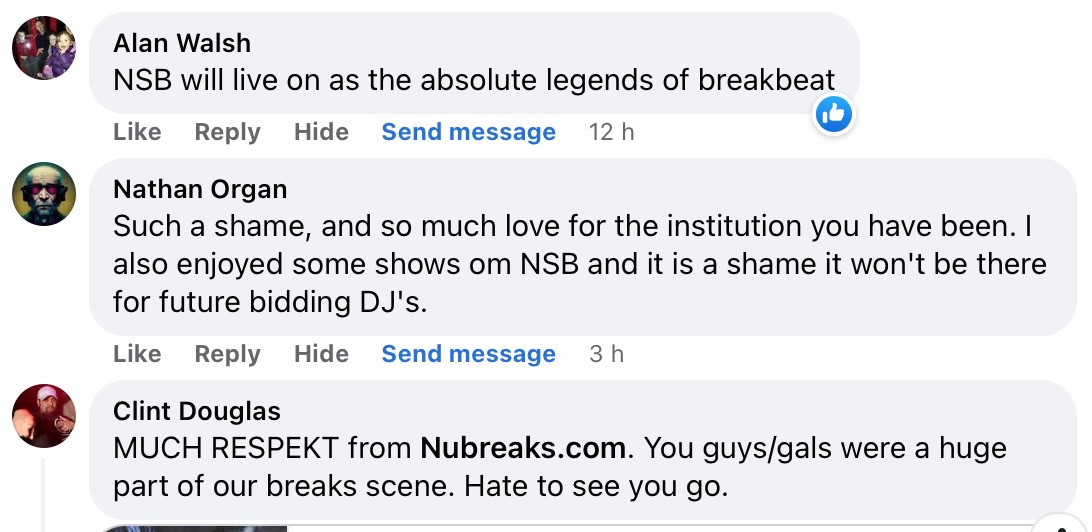1092x532 pixels.
Task: Click Clint Douglas's avatar image
Action: click(x=44, y=416)
